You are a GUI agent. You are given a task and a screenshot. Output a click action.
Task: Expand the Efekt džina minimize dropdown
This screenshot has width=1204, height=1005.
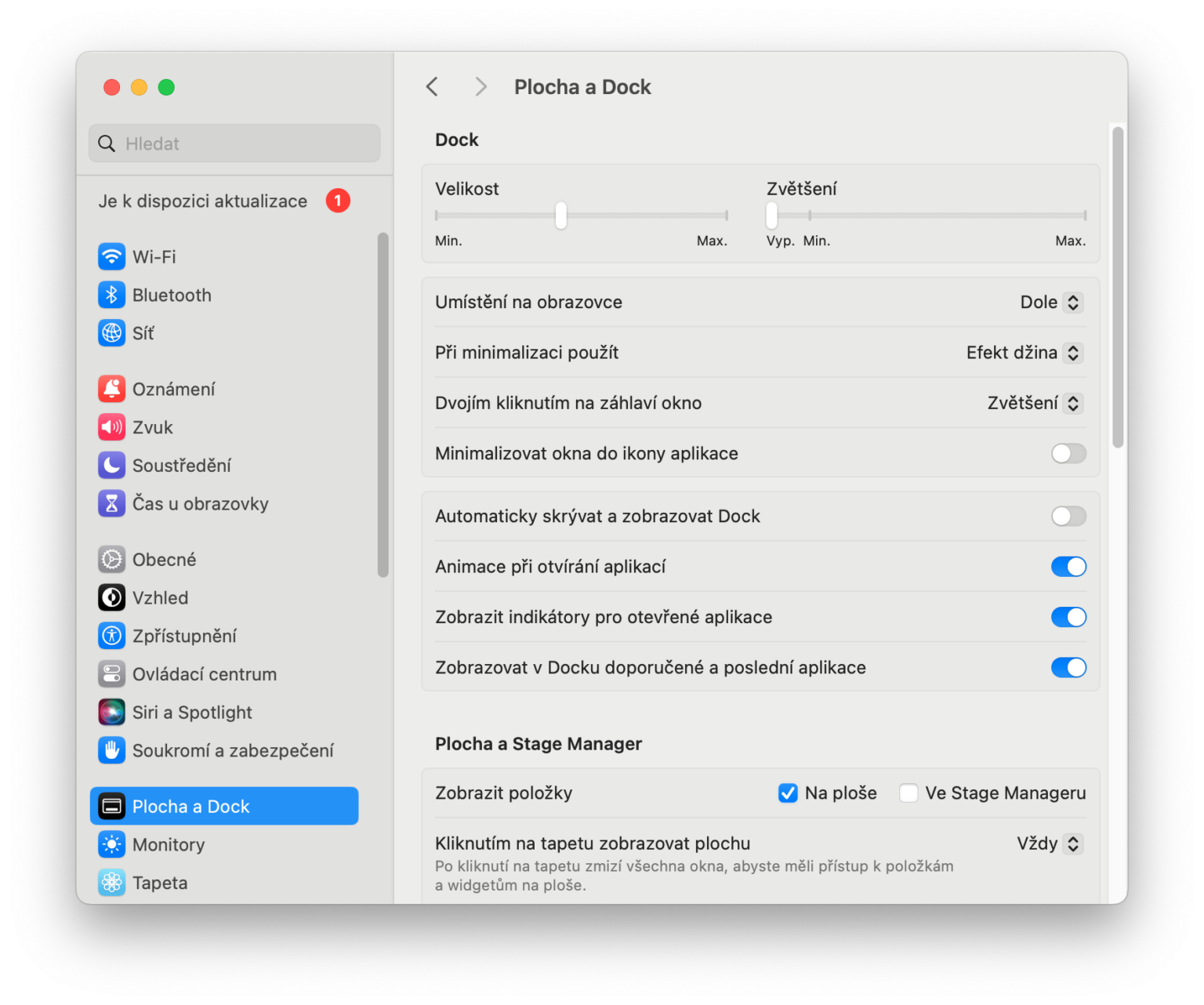click(1024, 353)
